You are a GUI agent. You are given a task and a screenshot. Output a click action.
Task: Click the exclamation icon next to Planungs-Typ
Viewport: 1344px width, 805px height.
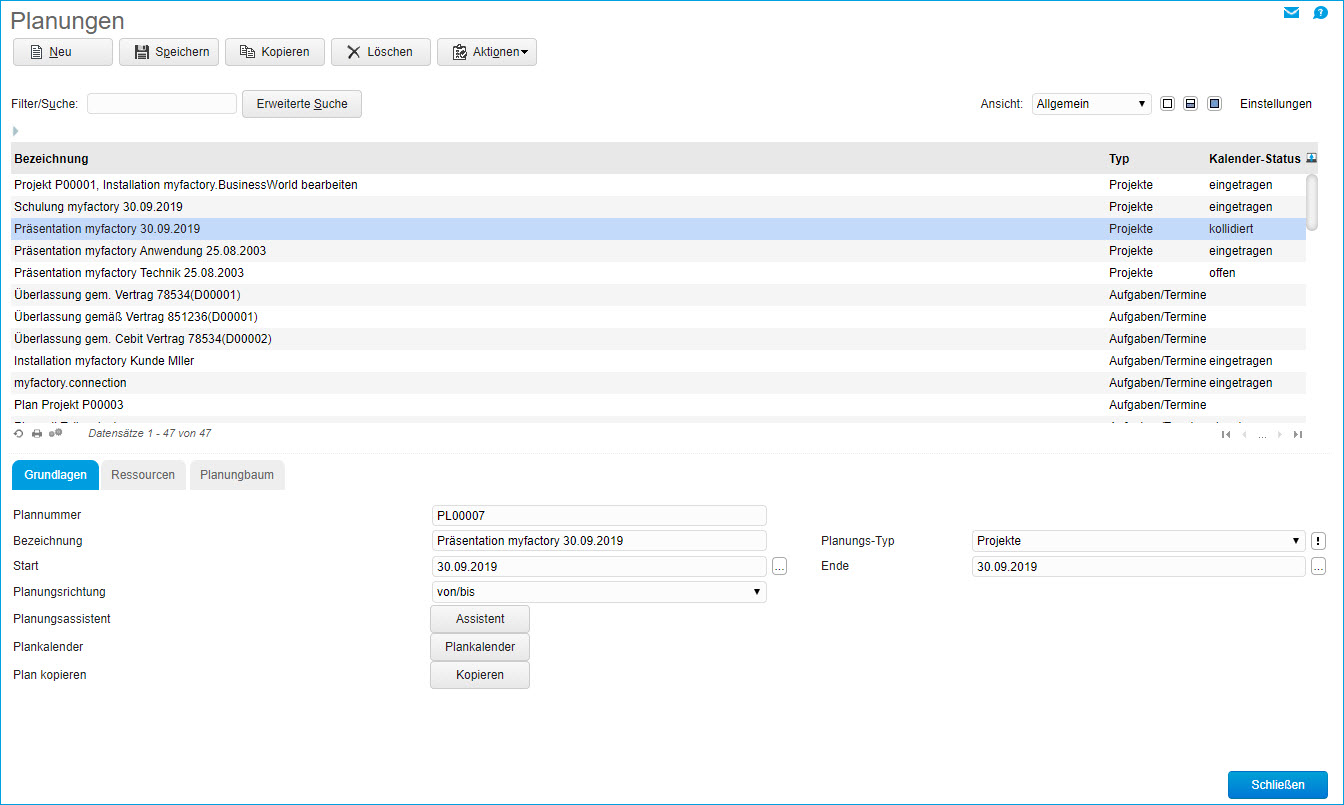[1318, 541]
